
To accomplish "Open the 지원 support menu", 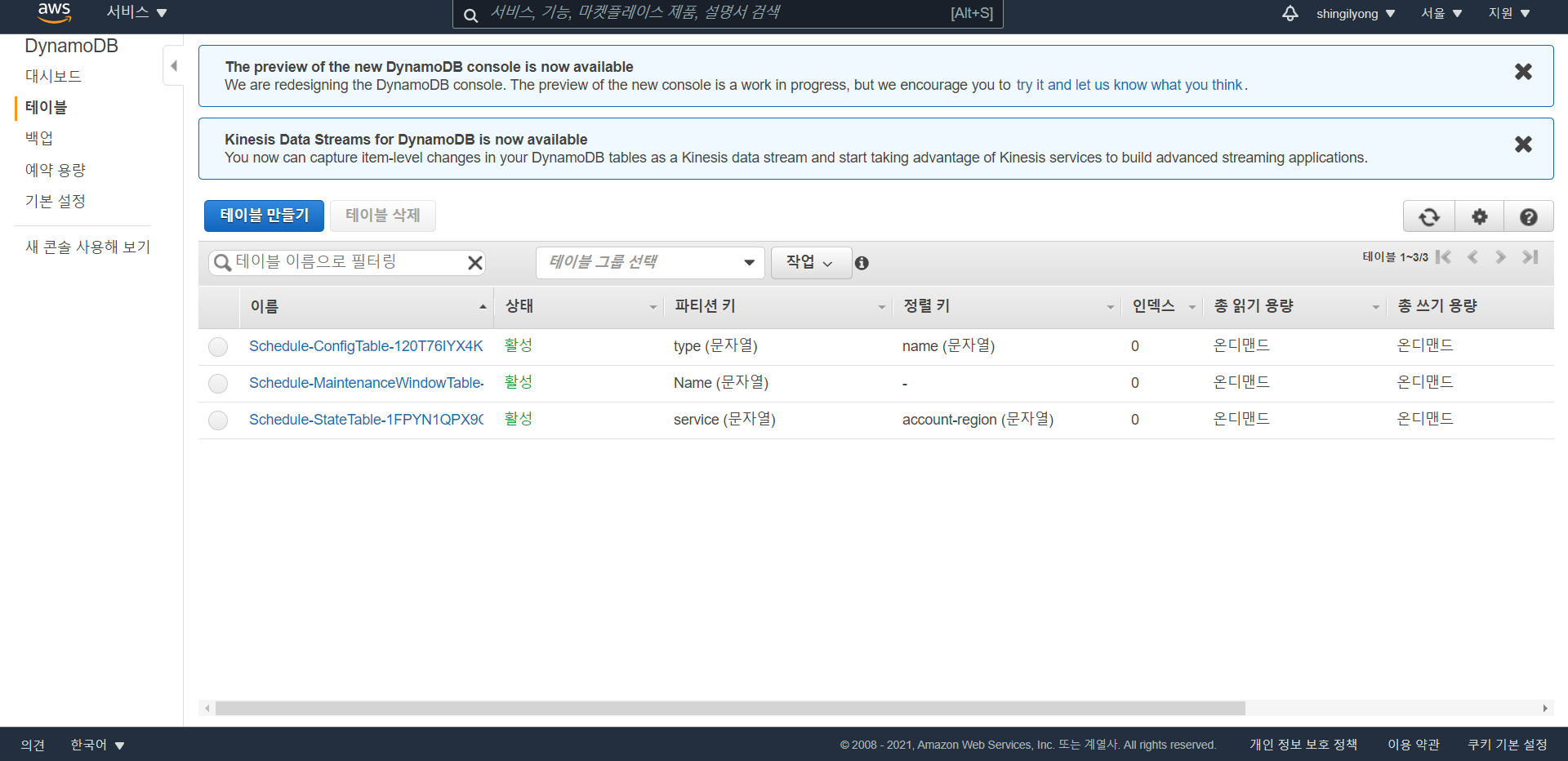I will [x=1509, y=13].
